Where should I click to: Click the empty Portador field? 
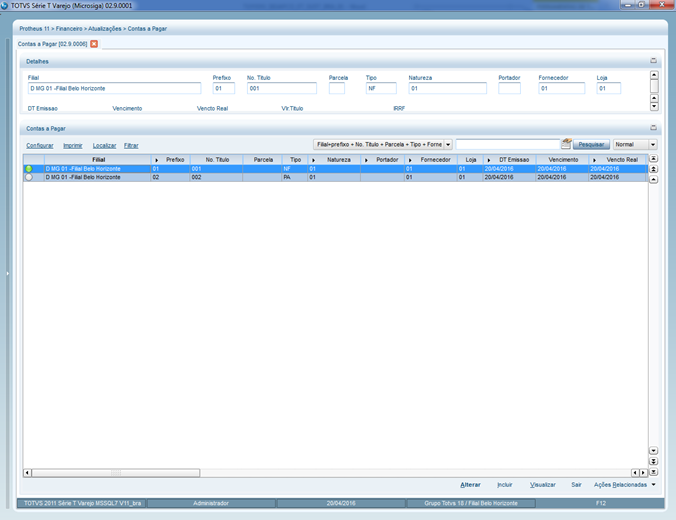tap(509, 88)
